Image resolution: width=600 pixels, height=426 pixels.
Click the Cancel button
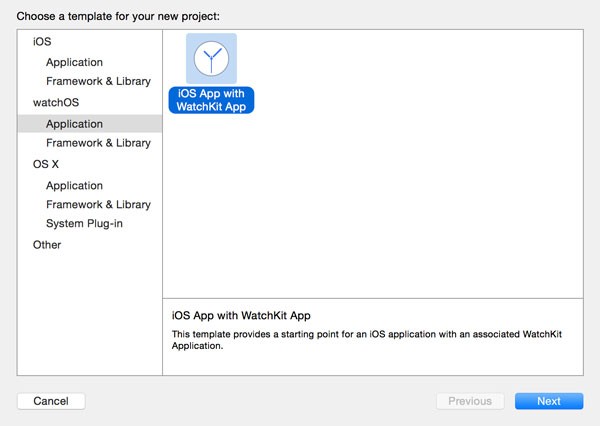point(51,401)
